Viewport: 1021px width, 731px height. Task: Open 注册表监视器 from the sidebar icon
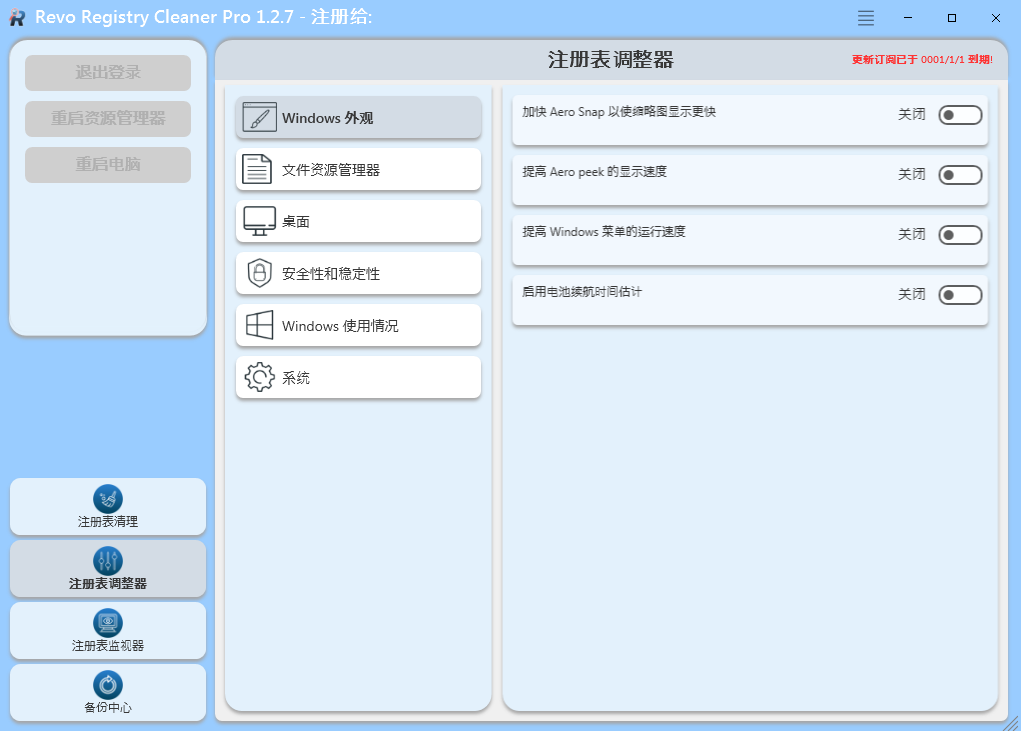coord(107,623)
